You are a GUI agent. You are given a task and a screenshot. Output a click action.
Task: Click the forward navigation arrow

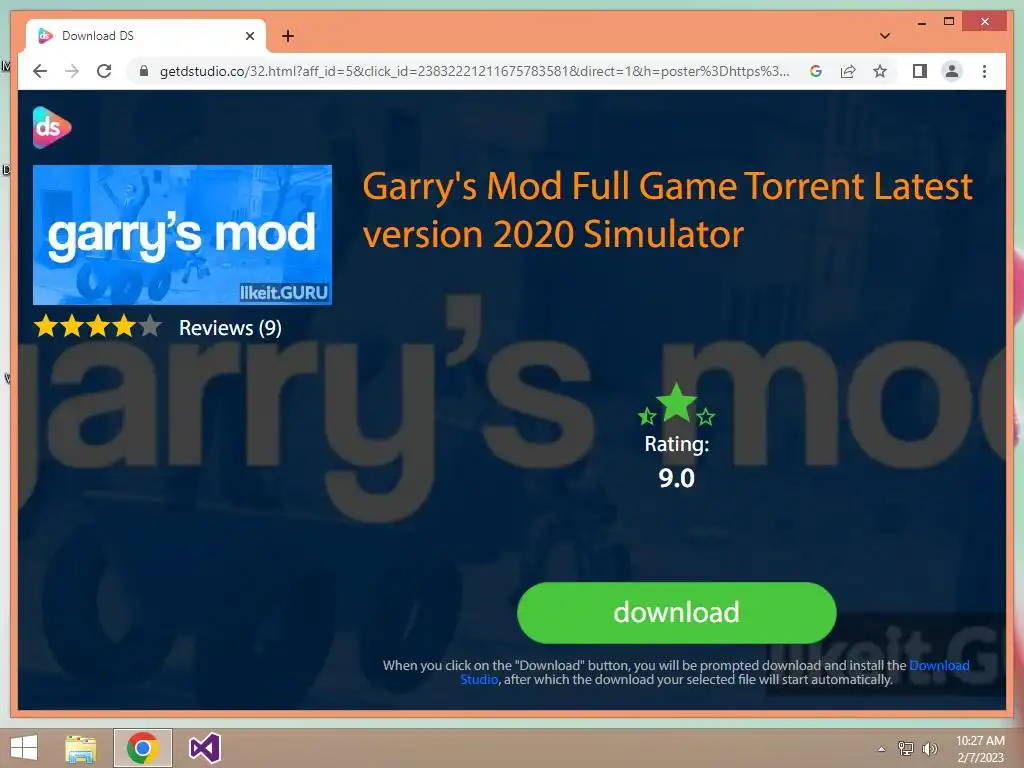(72, 71)
